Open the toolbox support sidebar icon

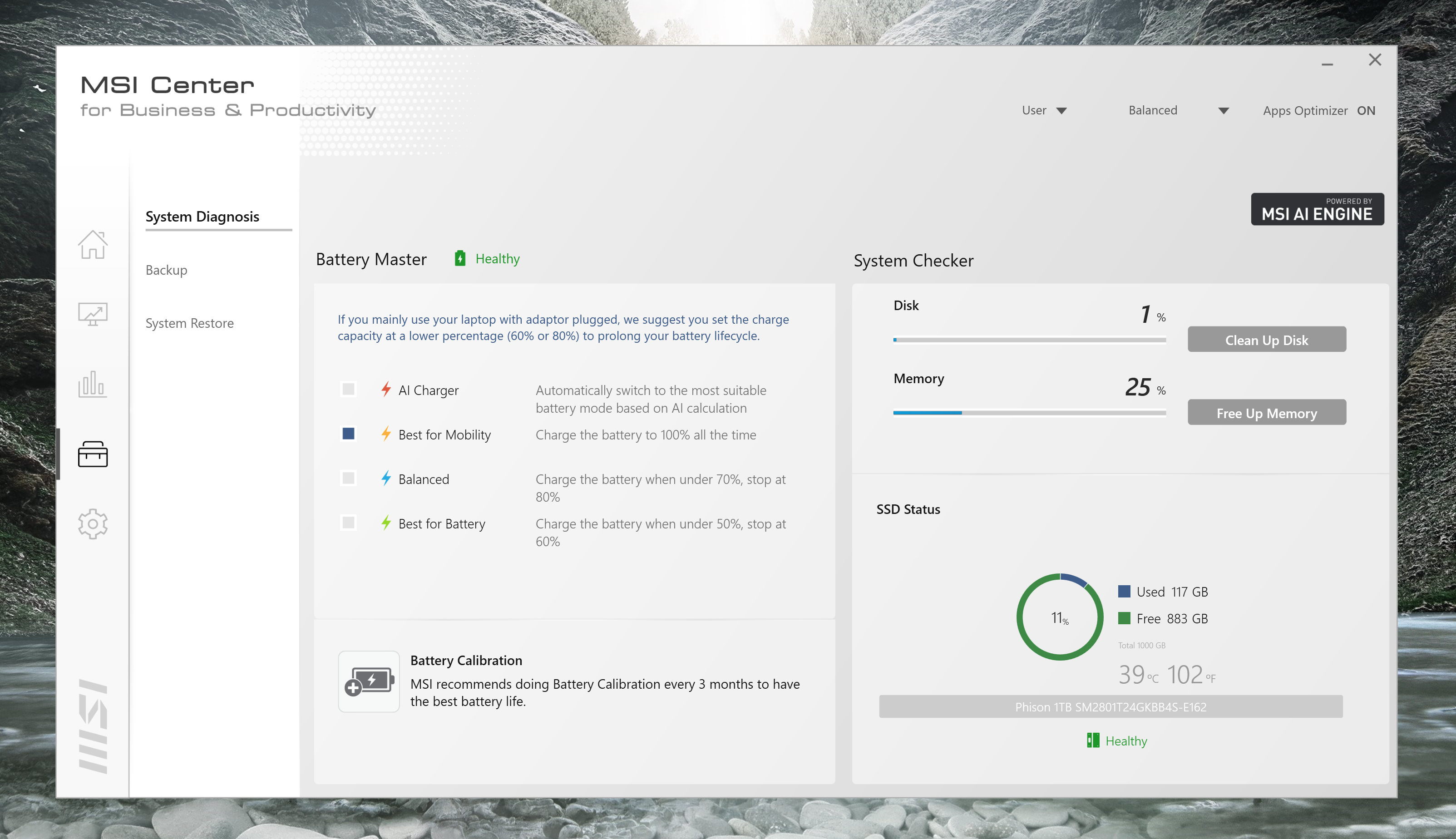[93, 454]
